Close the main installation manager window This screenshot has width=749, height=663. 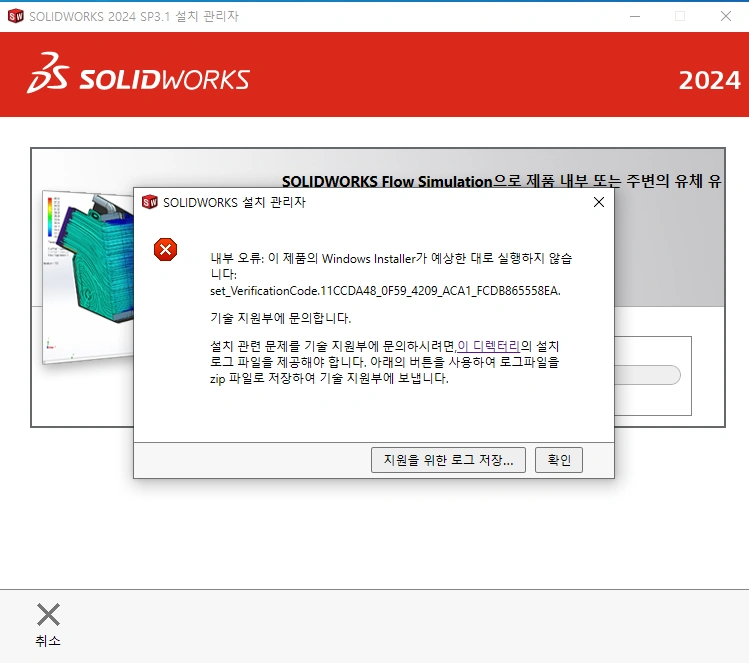[726, 16]
